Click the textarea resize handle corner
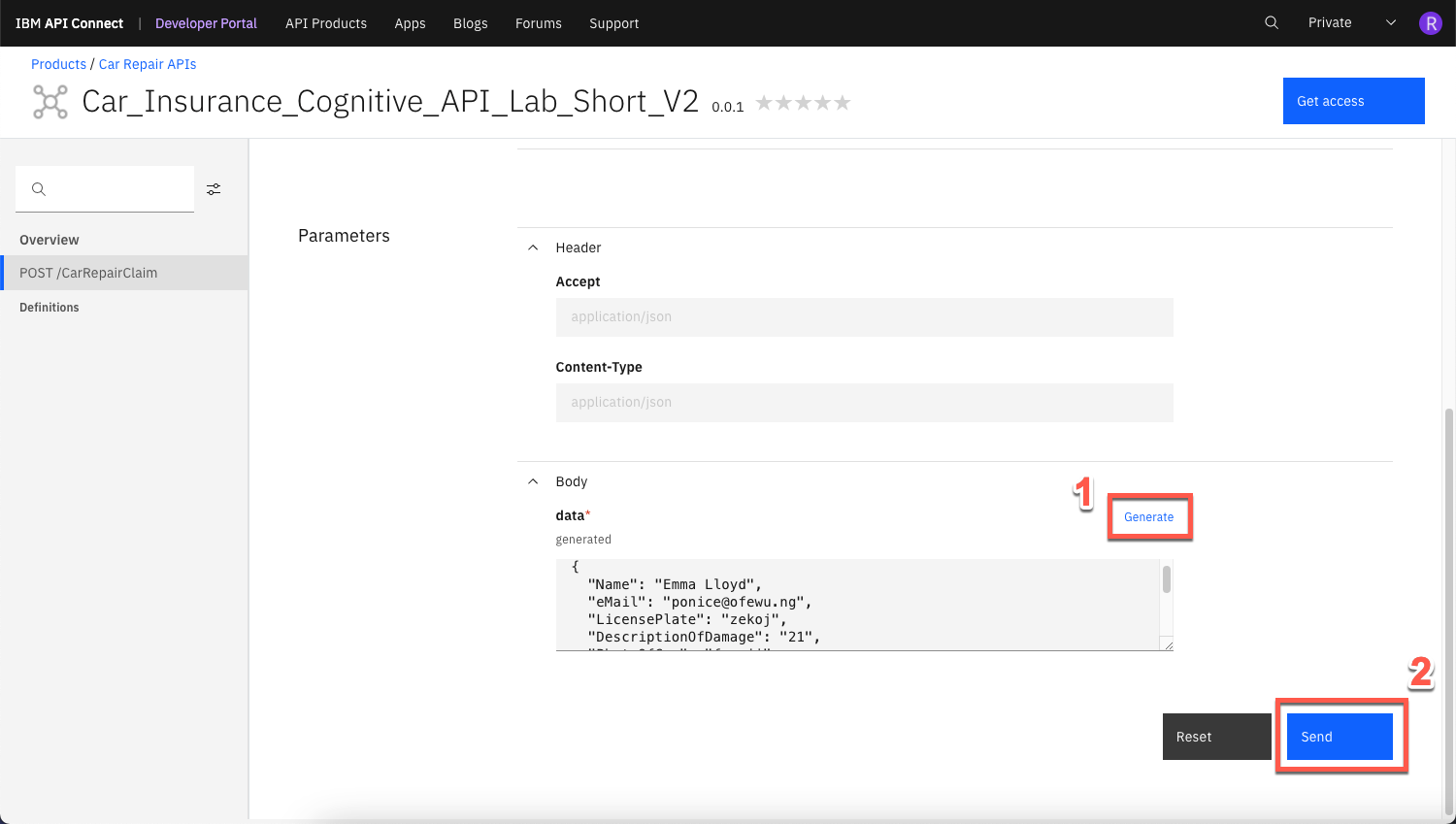 coord(1167,644)
